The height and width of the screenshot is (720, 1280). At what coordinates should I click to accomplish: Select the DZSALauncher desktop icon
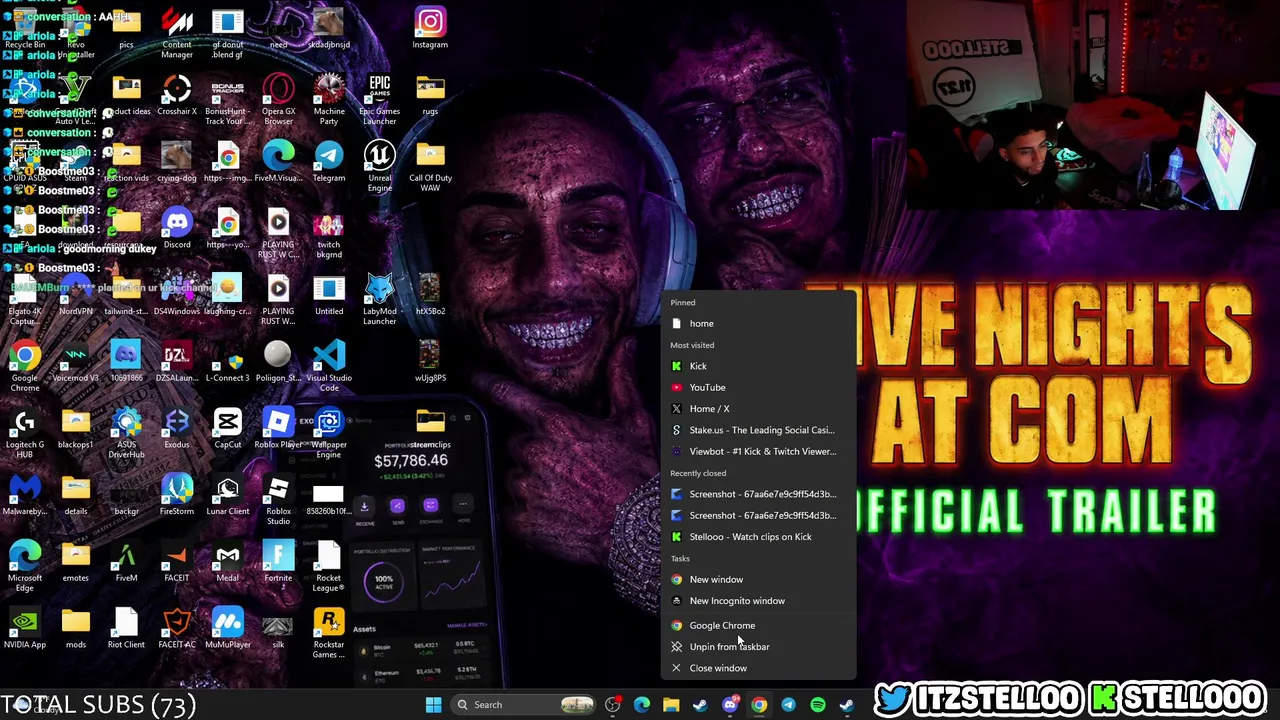coord(177,363)
